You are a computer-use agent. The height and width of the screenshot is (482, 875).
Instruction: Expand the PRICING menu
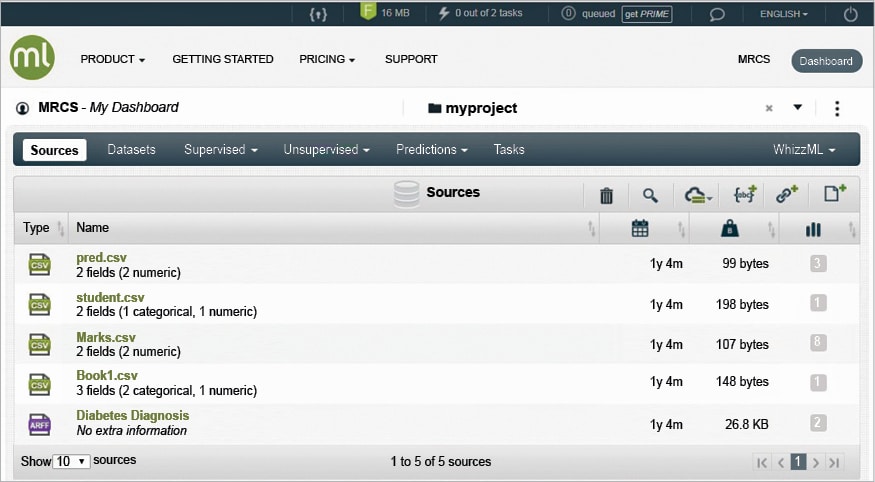pos(327,59)
